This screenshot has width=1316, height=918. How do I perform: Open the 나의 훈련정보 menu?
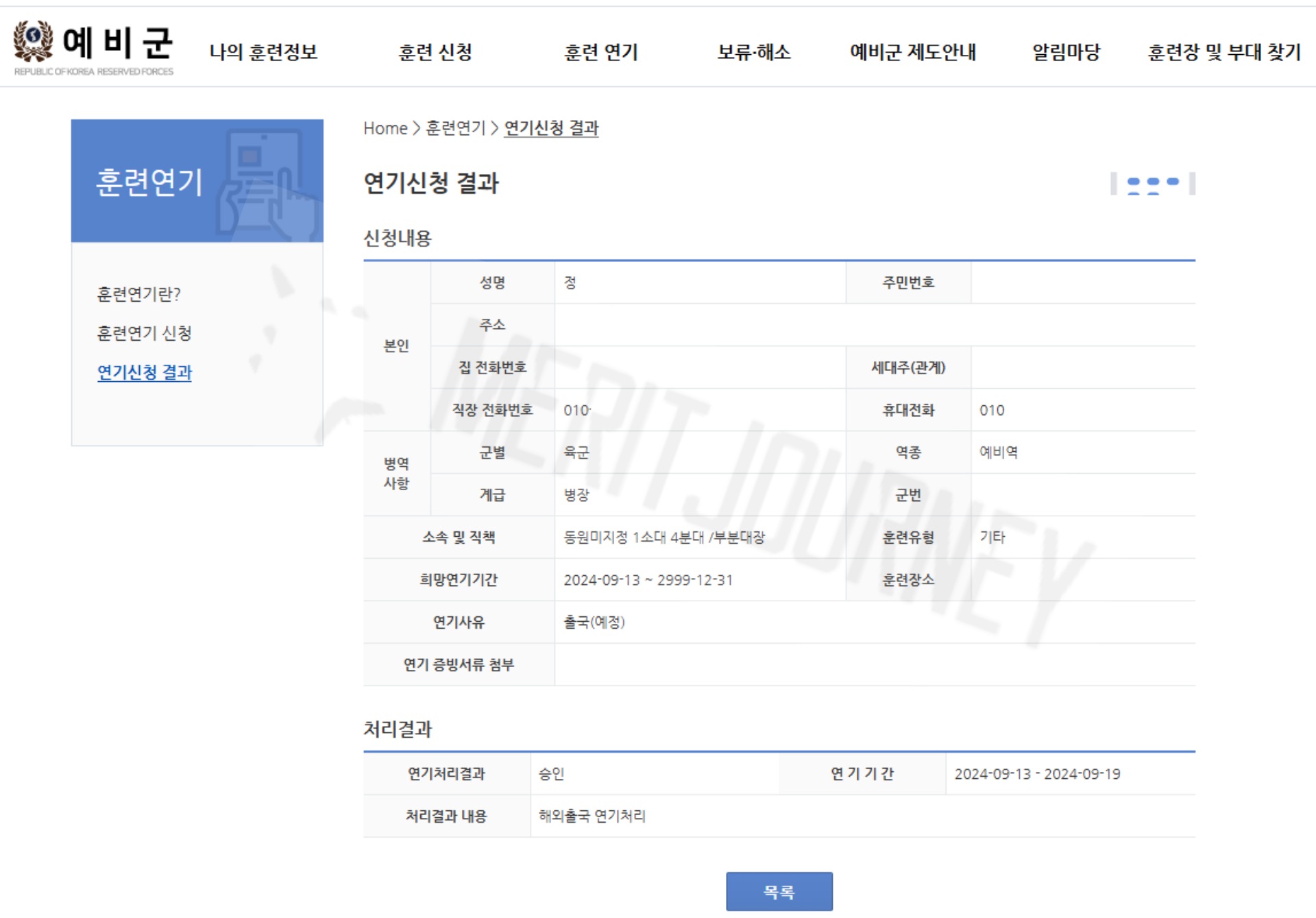pyautogui.click(x=263, y=52)
